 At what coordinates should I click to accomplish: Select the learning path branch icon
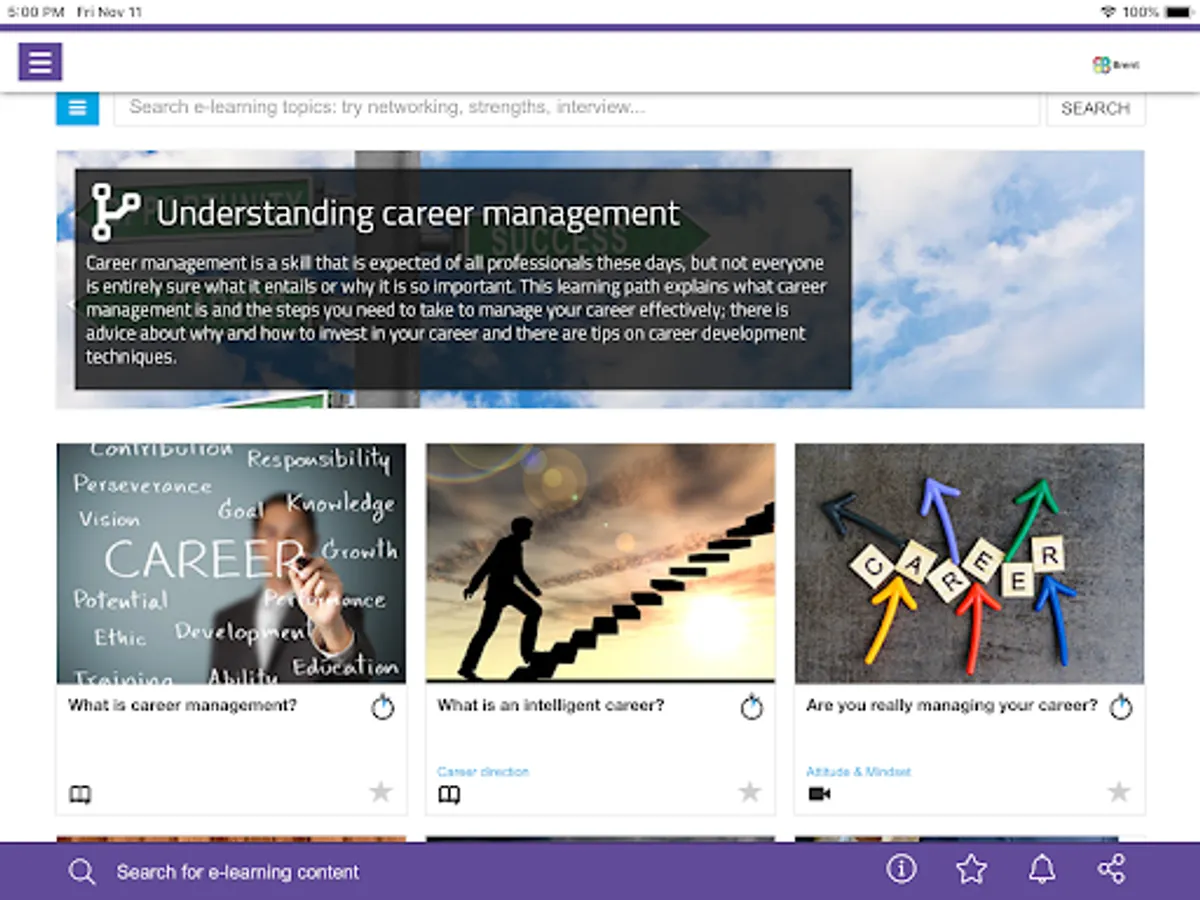[x=115, y=212]
